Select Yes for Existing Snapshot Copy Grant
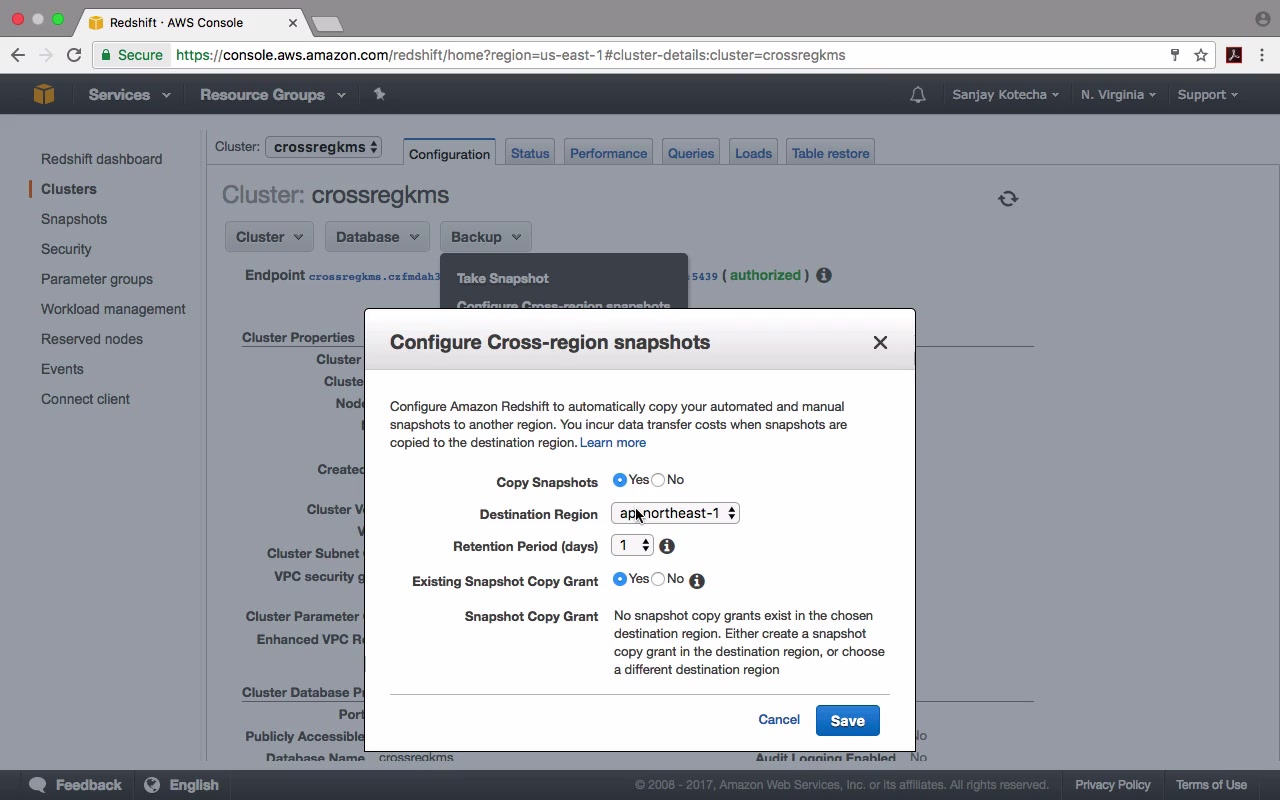This screenshot has height=800, width=1280. [620, 579]
